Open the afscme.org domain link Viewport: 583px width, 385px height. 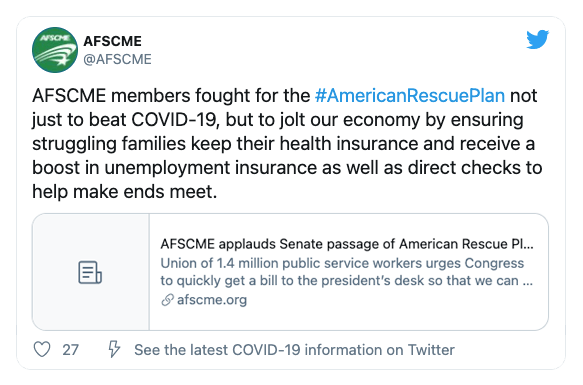[212, 299]
